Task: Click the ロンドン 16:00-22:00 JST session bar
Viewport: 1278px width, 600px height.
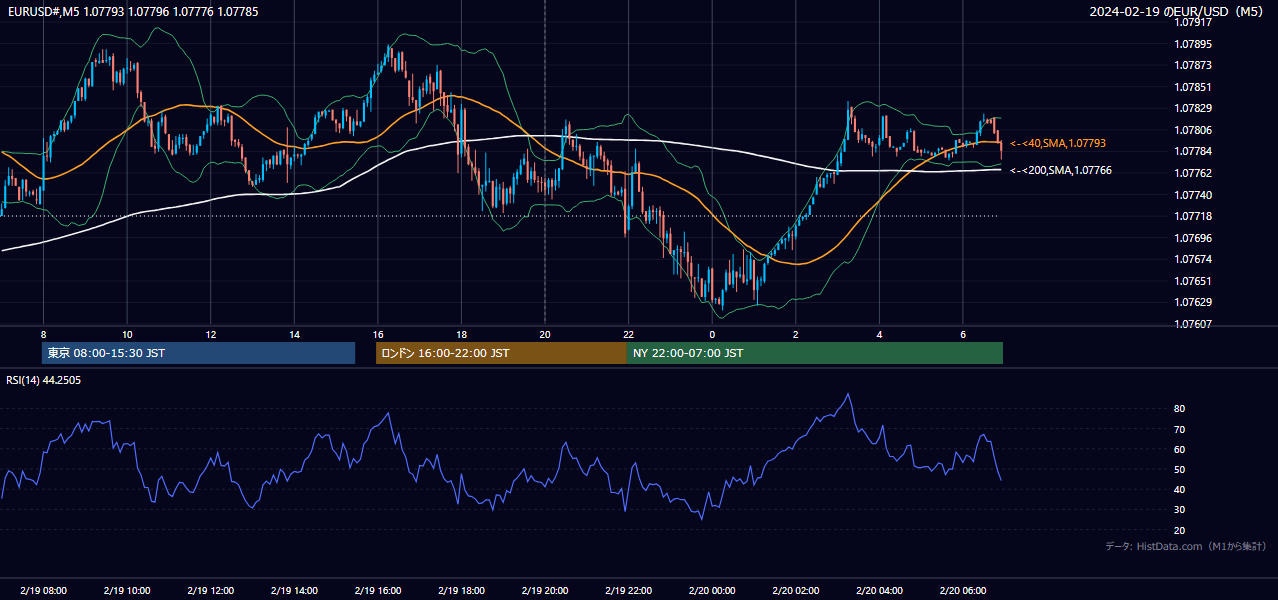Action: coord(501,353)
